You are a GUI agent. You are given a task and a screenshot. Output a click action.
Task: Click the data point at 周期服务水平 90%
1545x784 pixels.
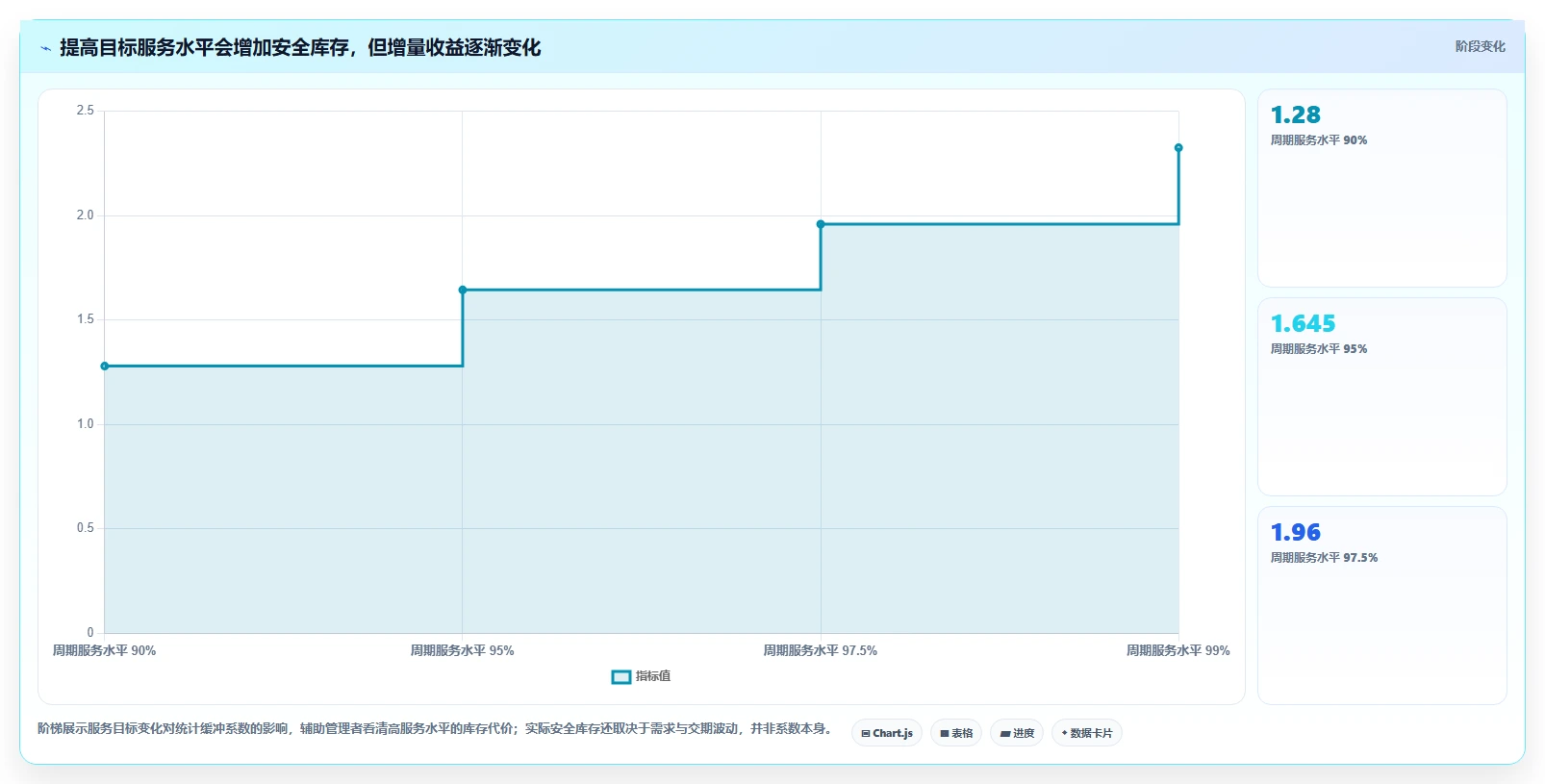[x=105, y=367]
